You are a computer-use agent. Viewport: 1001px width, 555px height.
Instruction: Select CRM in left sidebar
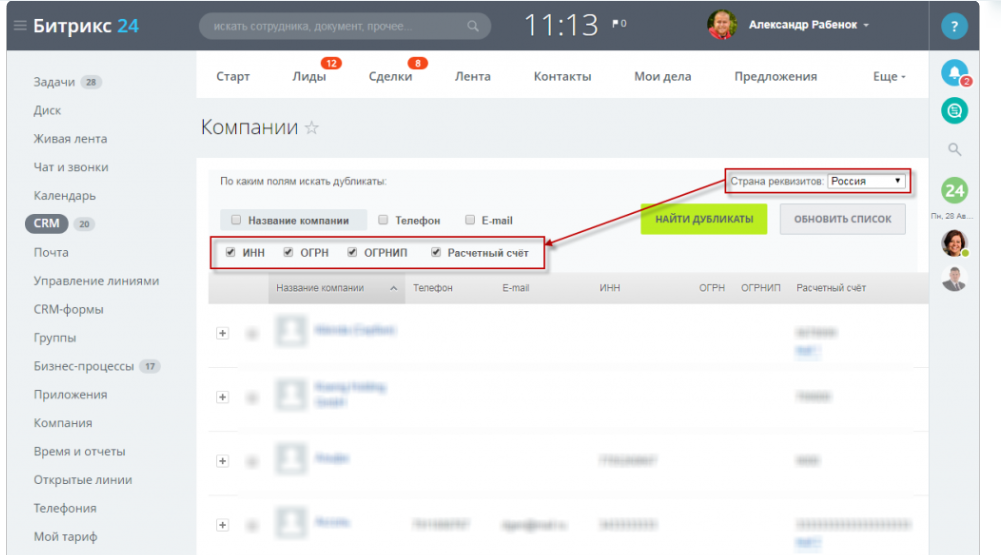tap(47, 224)
